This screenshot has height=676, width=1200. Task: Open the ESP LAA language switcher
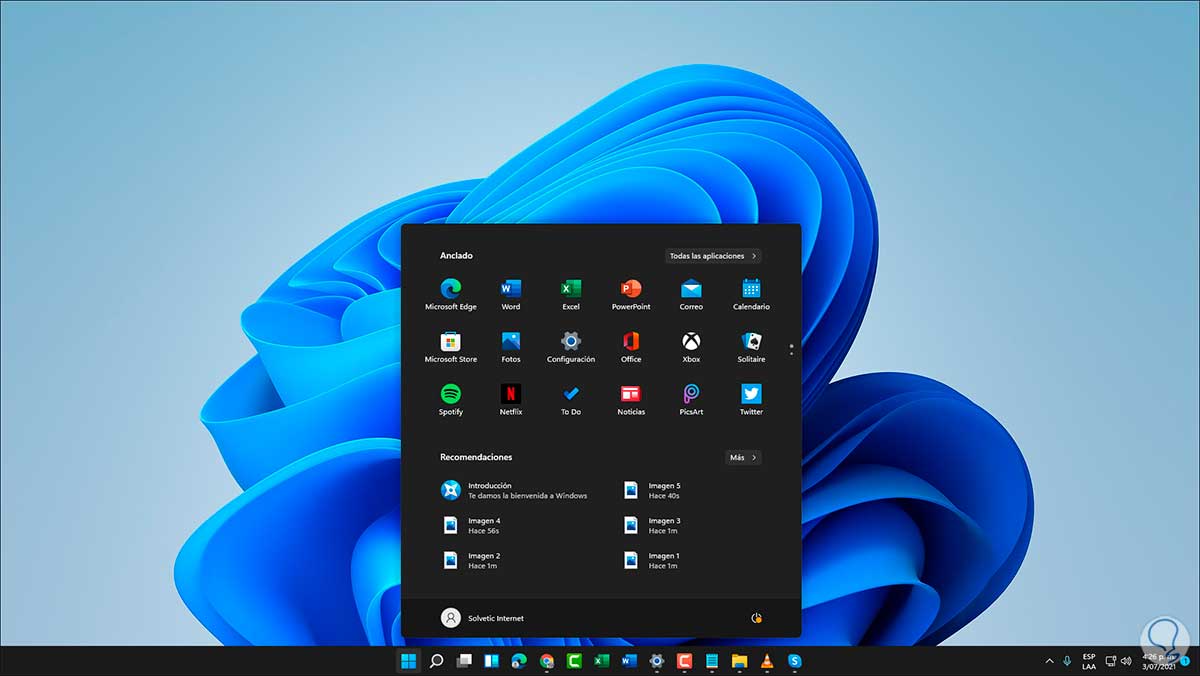coord(1089,661)
